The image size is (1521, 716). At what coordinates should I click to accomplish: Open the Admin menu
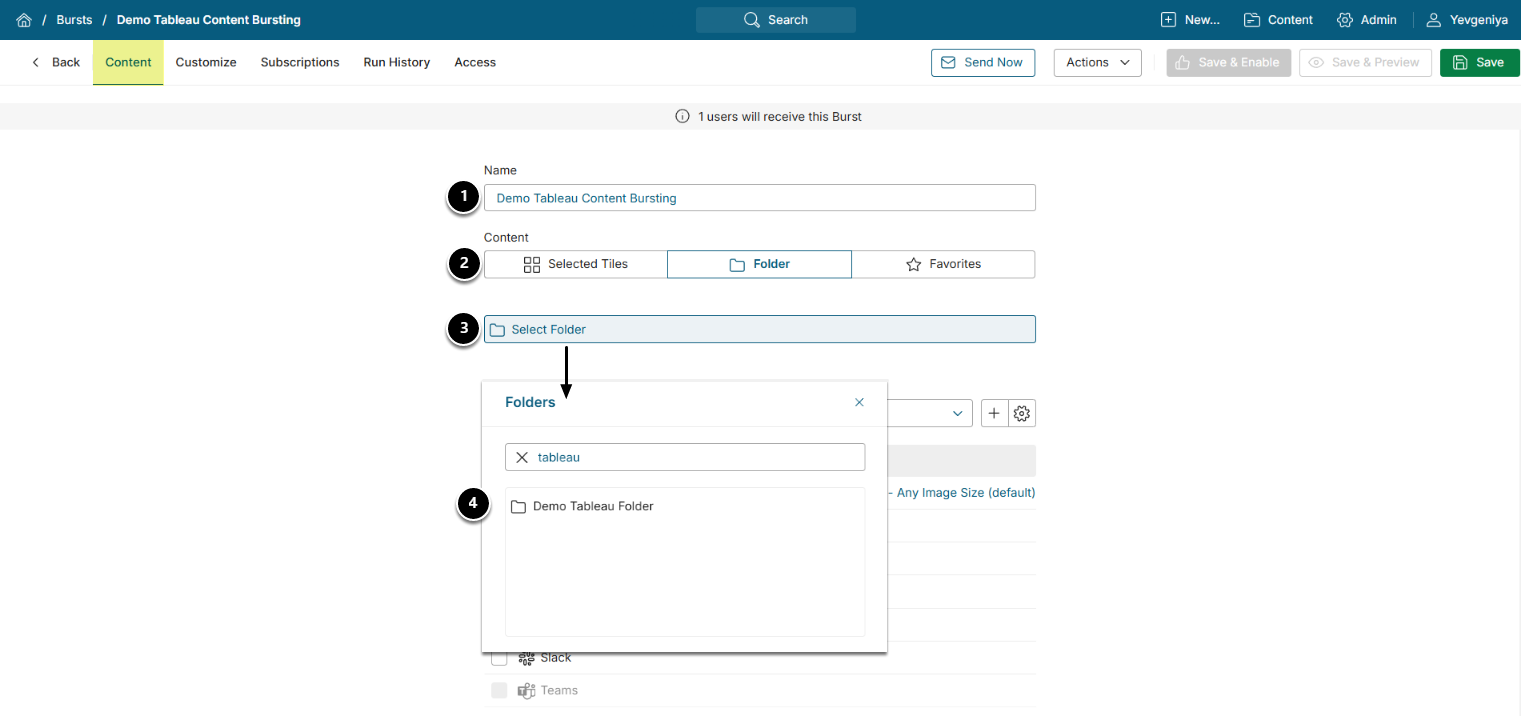pyautogui.click(x=1366, y=20)
